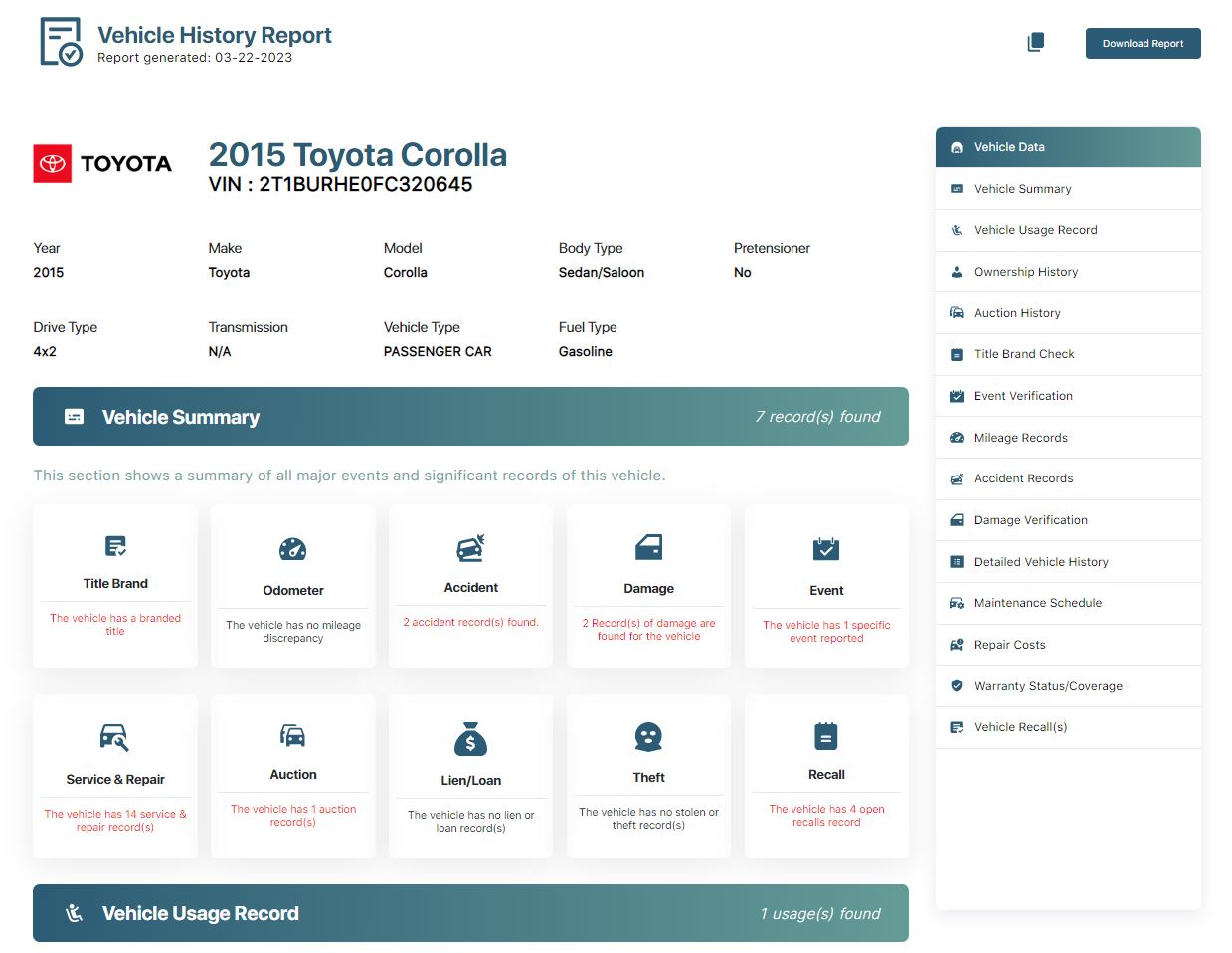The height and width of the screenshot is (953, 1232).
Task: Click 'The vehicle has 4 open recalls record' text
Action: (826, 816)
